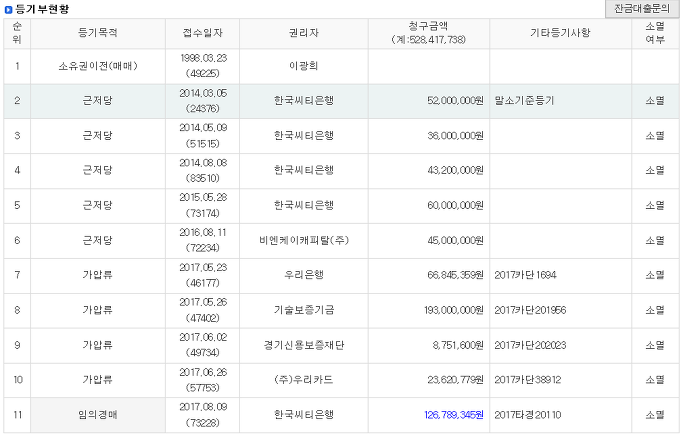Select the 43,200,000원 amount
The height and width of the screenshot is (438, 683).
pyautogui.click(x=455, y=171)
